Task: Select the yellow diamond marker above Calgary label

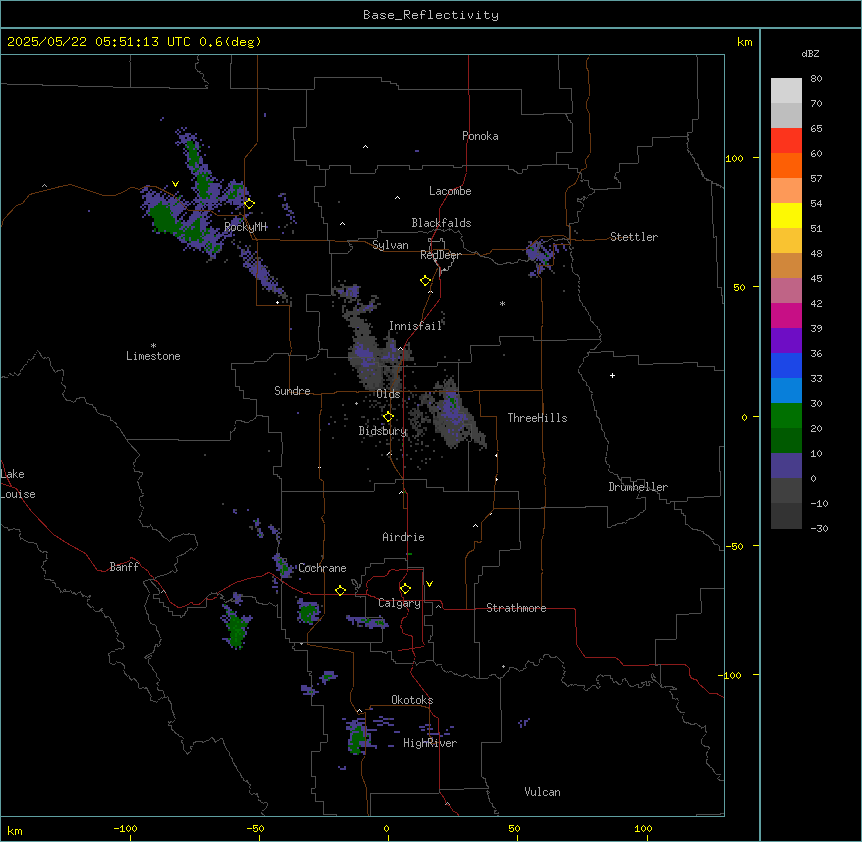Action: [x=405, y=589]
